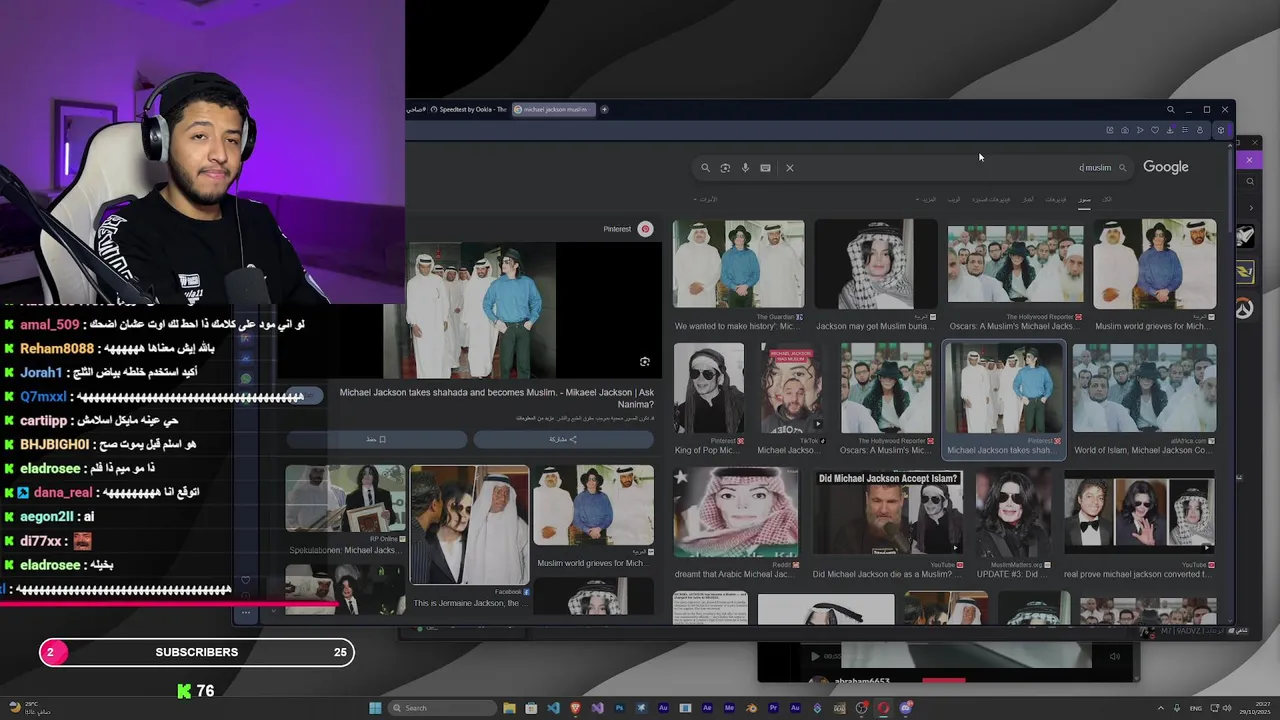Click the browser cloud sync toolbar icon
Screen dimensions: 1280x720
click(1125, 130)
